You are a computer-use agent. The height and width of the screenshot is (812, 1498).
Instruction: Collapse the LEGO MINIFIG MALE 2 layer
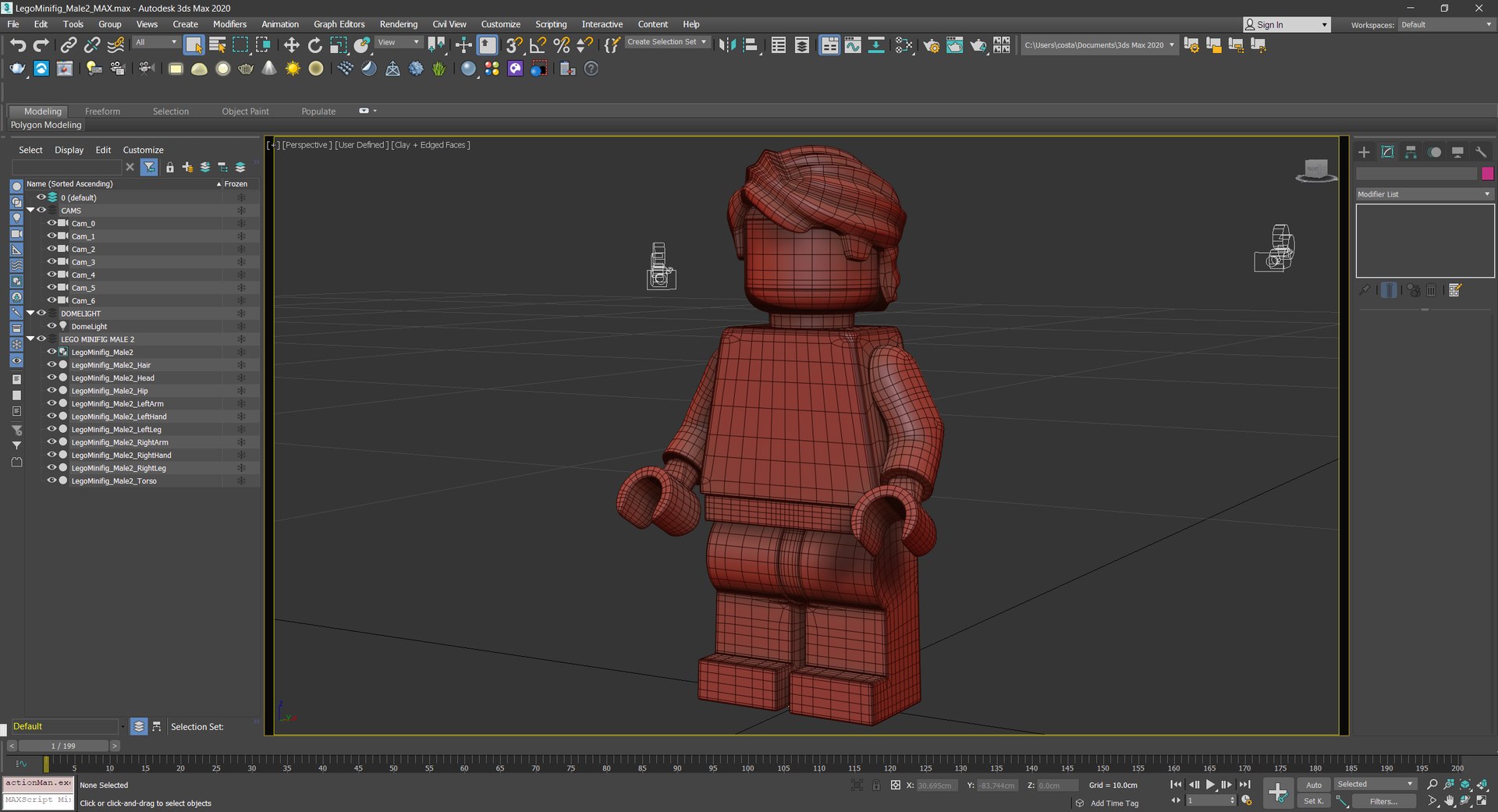click(x=30, y=339)
